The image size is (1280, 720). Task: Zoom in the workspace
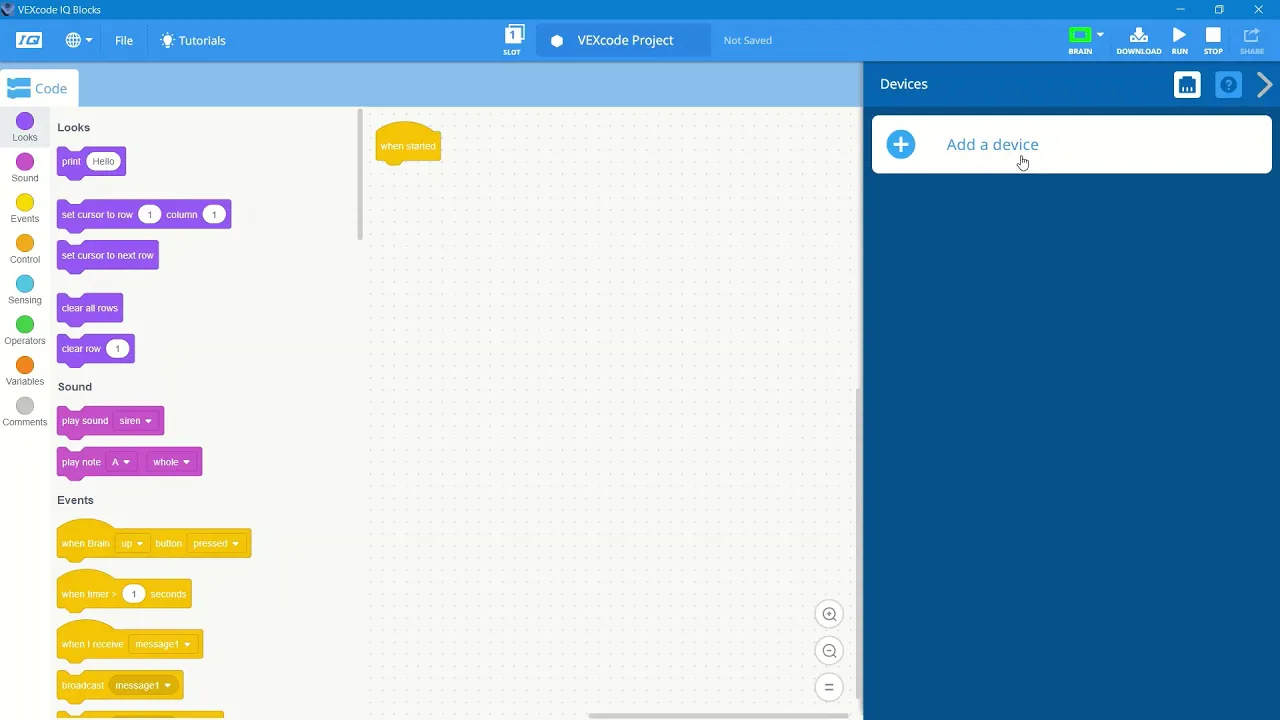[x=829, y=615]
